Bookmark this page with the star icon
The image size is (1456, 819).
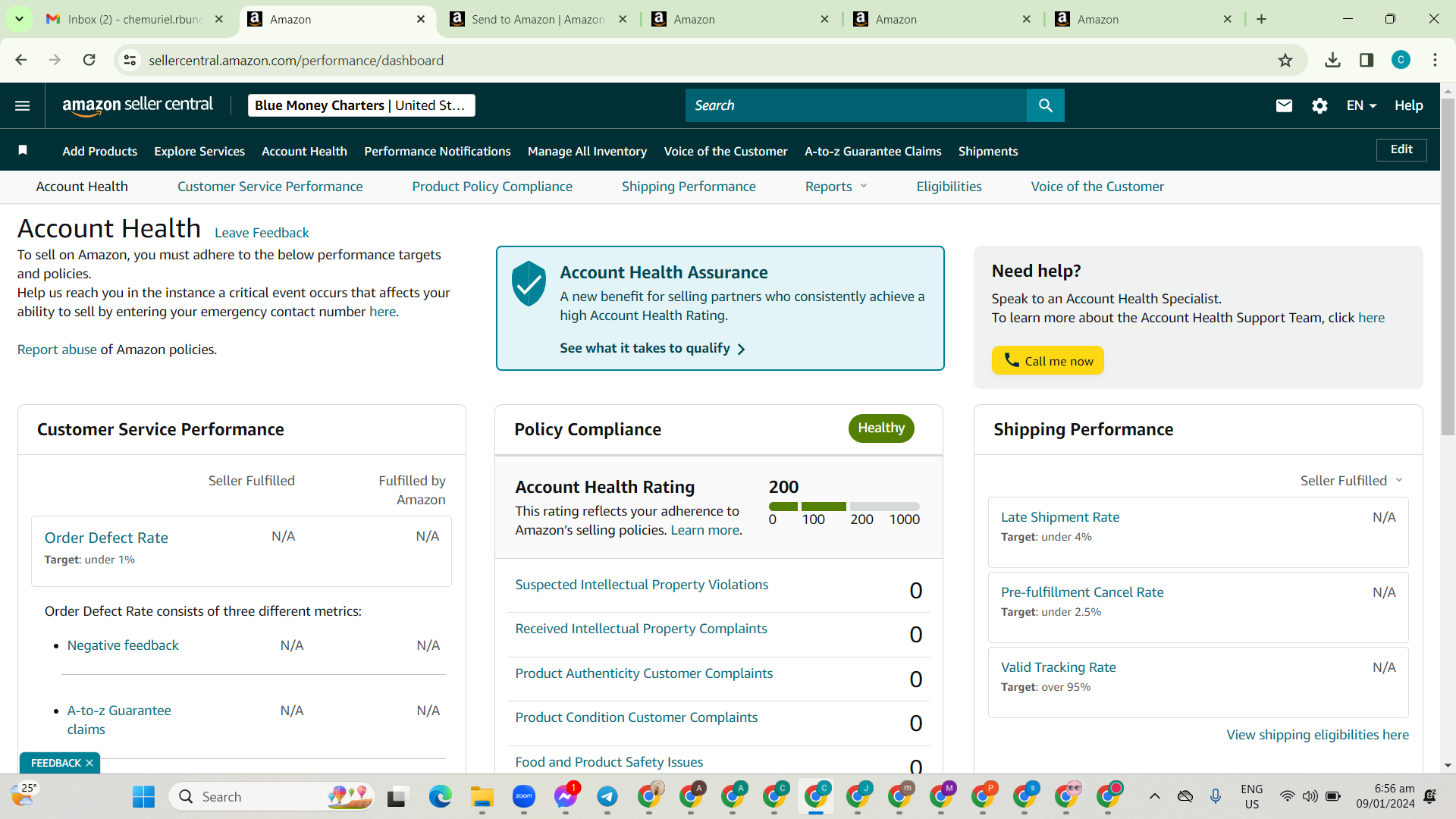click(x=1285, y=60)
